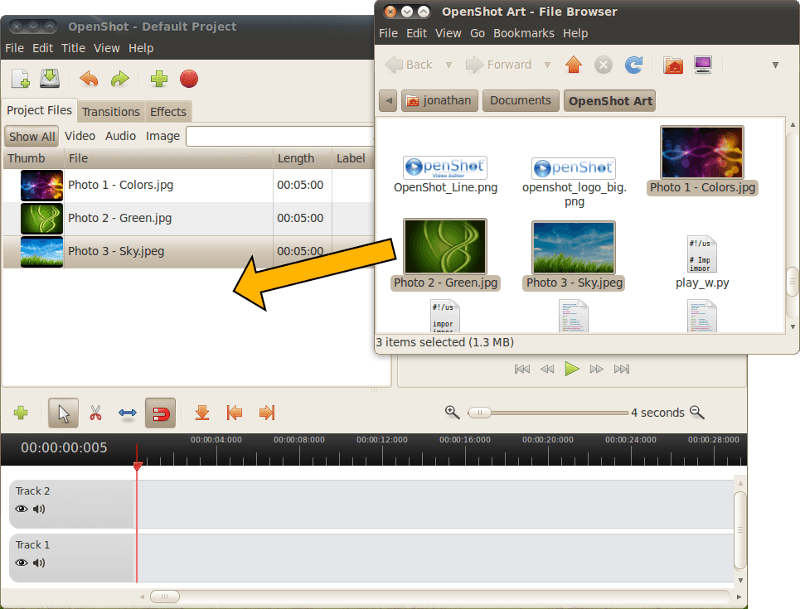
Task: Skip to start of preview
Action: pyautogui.click(x=522, y=369)
